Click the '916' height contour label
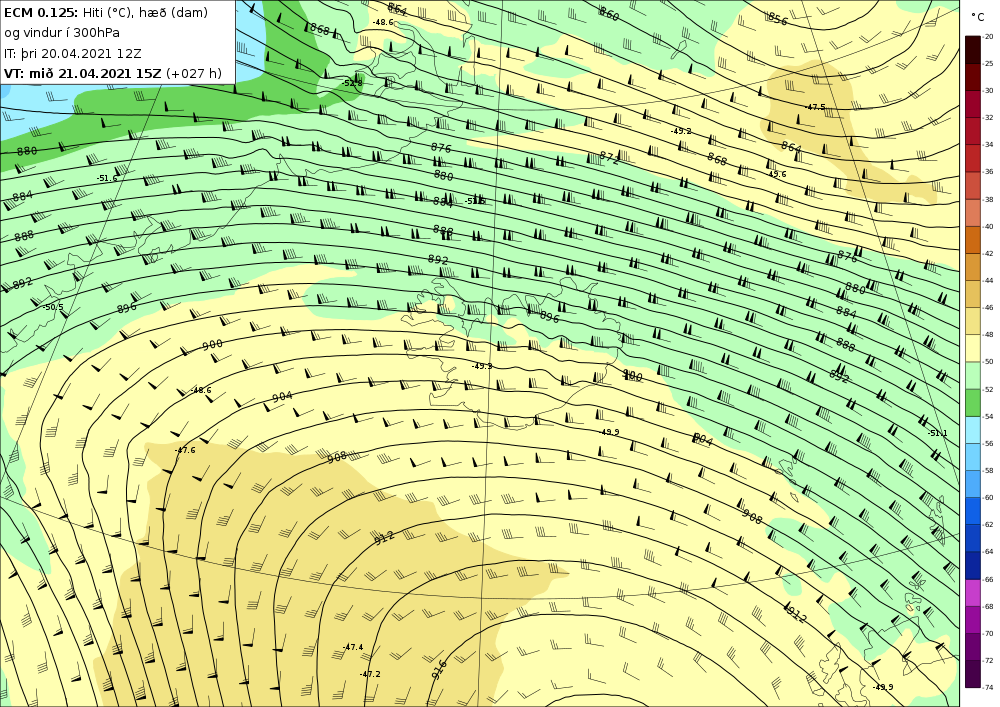 (x=439, y=670)
